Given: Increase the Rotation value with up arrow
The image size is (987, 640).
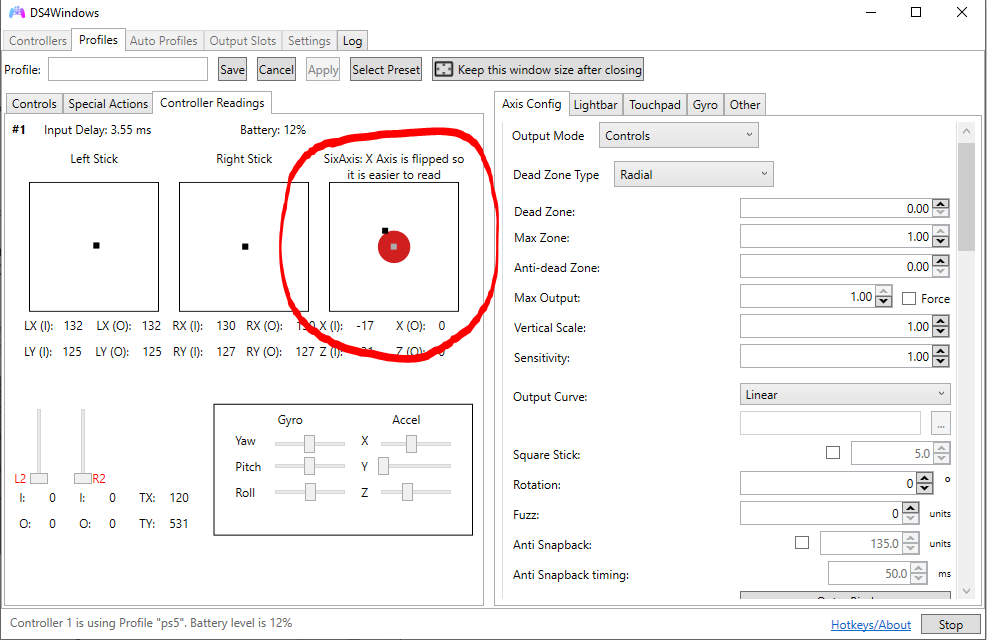Looking at the screenshot, I should 925,478.
